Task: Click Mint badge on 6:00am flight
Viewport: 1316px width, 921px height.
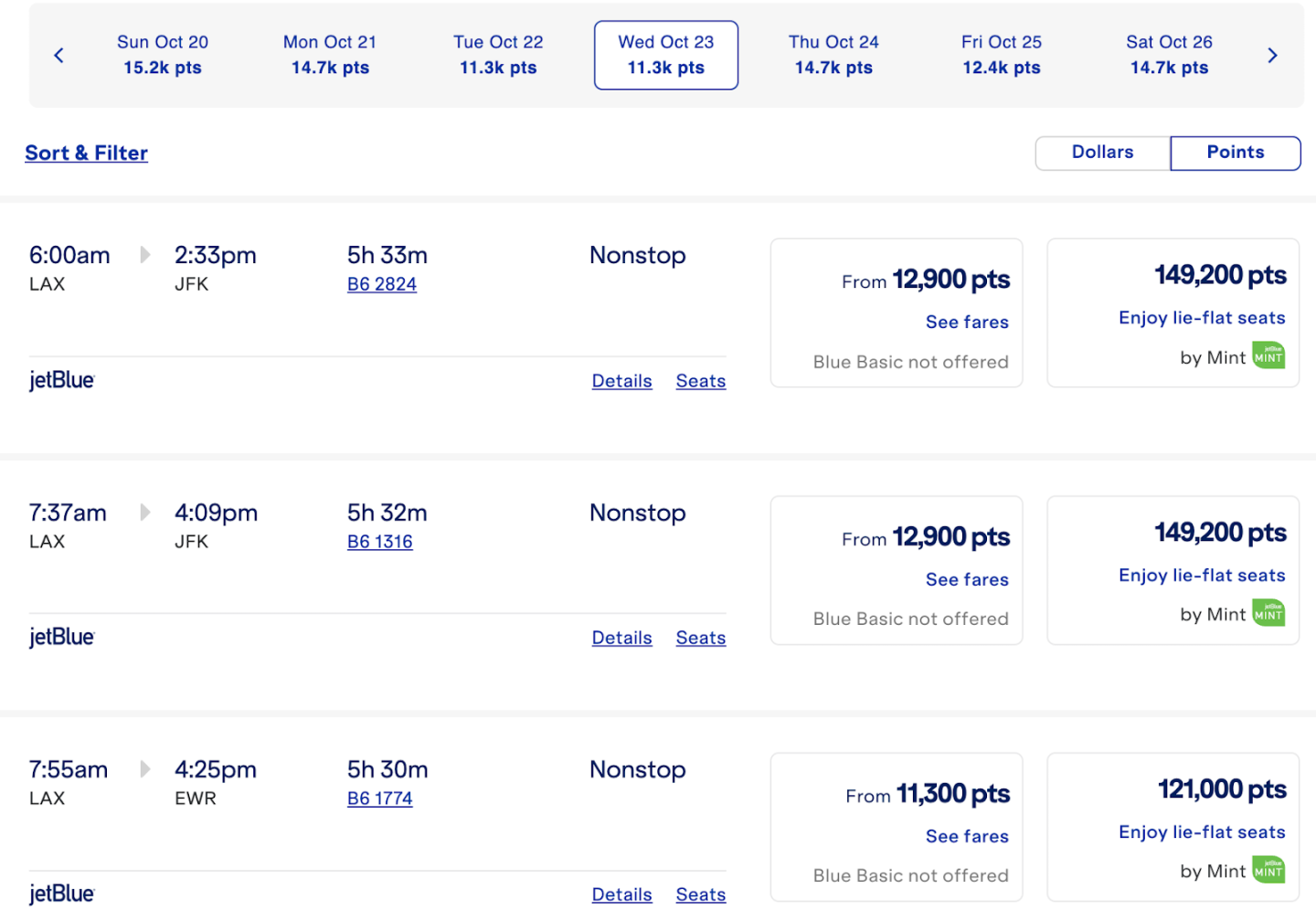Action: (1268, 356)
